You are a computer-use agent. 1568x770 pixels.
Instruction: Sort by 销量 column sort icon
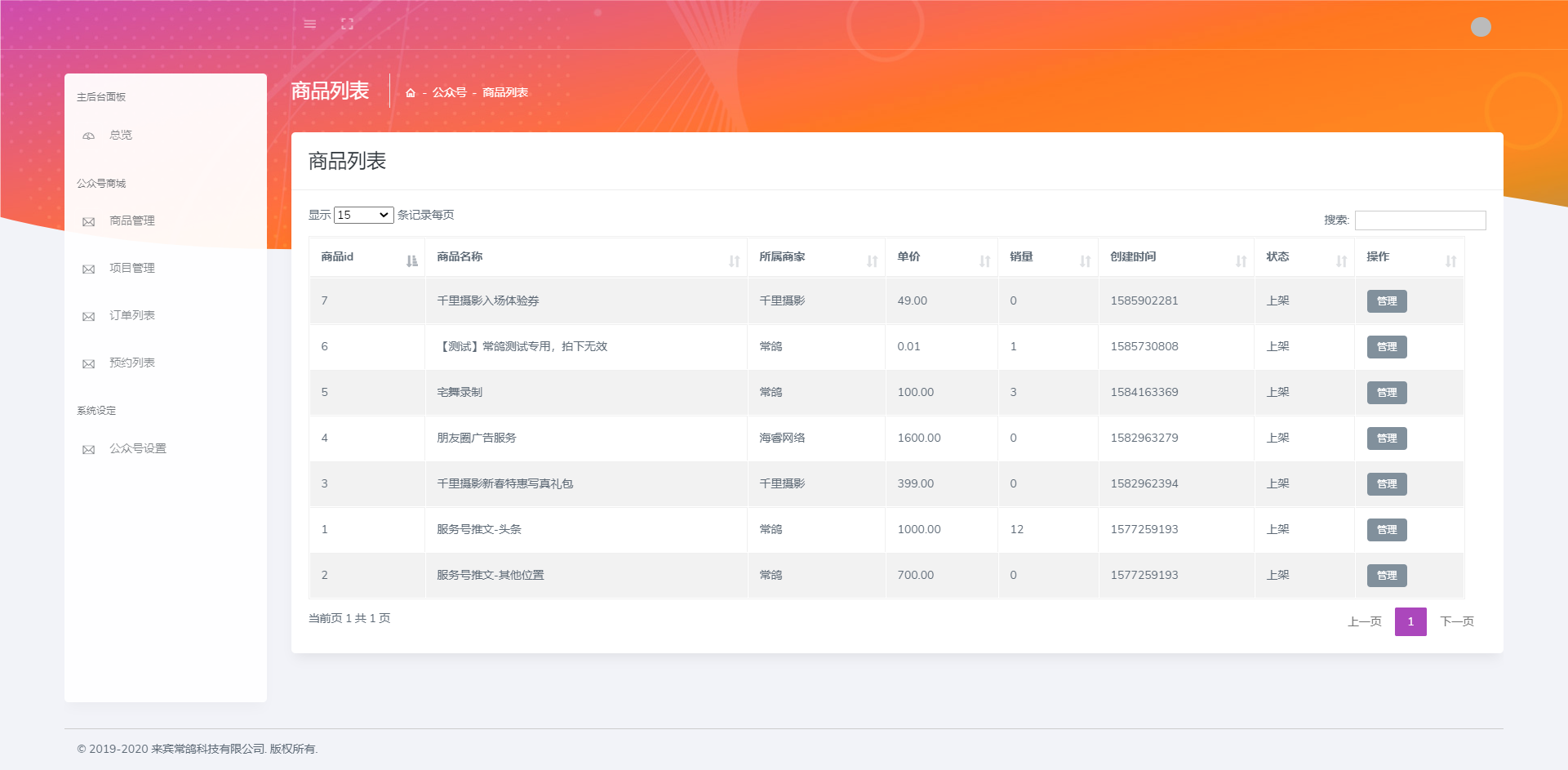click(1085, 260)
